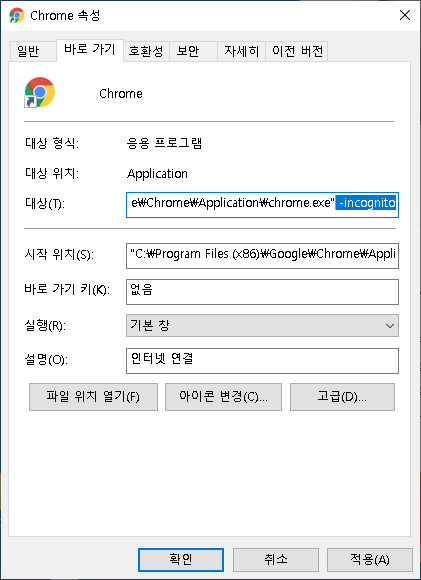This screenshot has height=580, width=421.
Task: Click the 대상(T) target path field
Action: point(262,205)
